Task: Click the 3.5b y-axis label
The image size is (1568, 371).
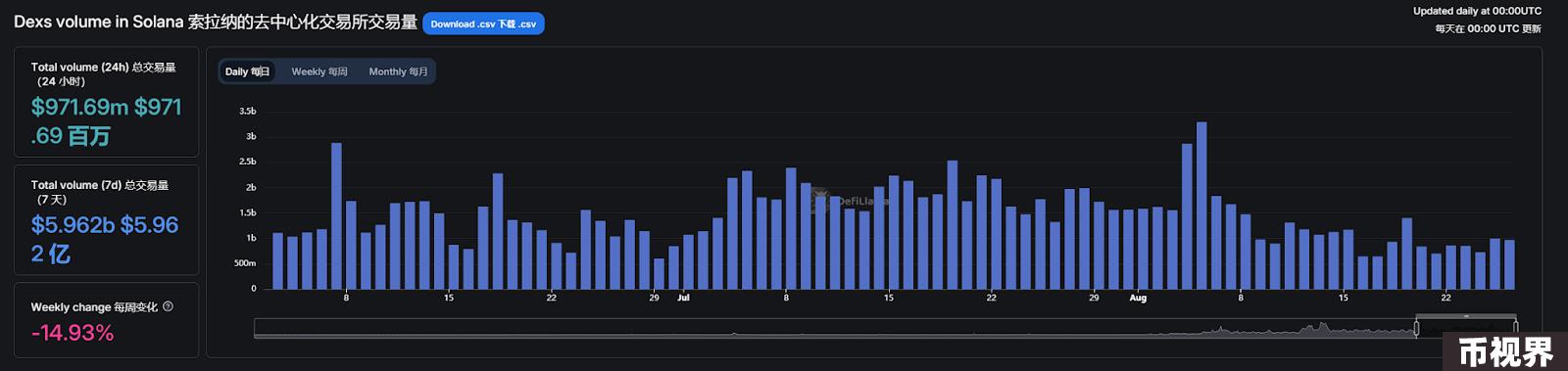Action: tap(247, 112)
